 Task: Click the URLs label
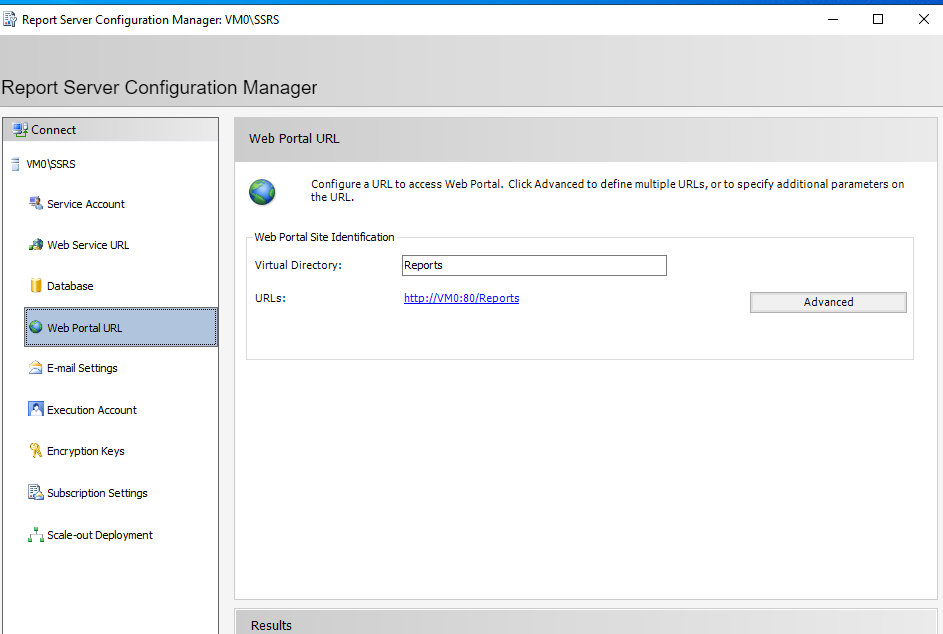tap(270, 298)
